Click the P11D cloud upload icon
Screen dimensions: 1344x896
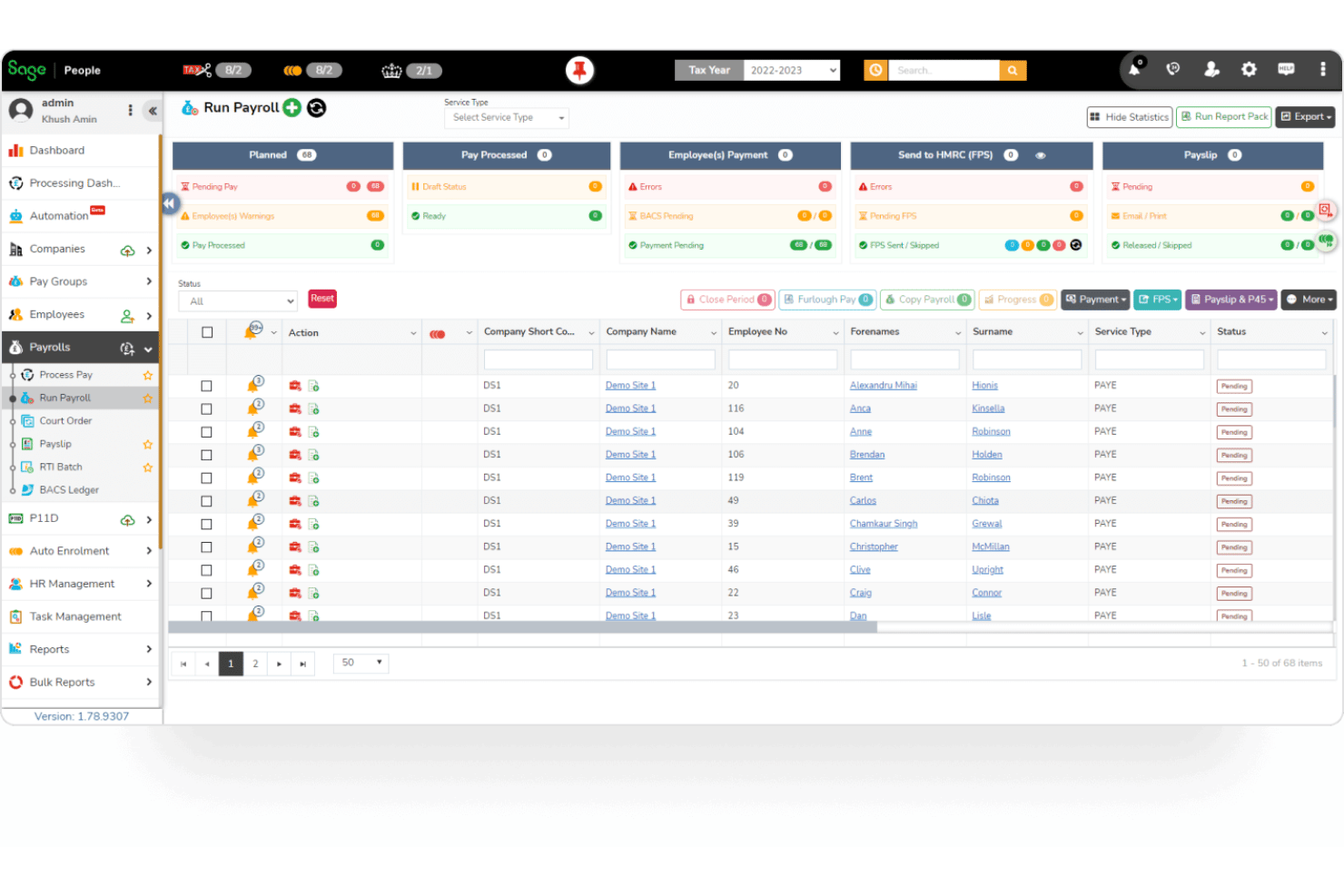tap(127, 520)
